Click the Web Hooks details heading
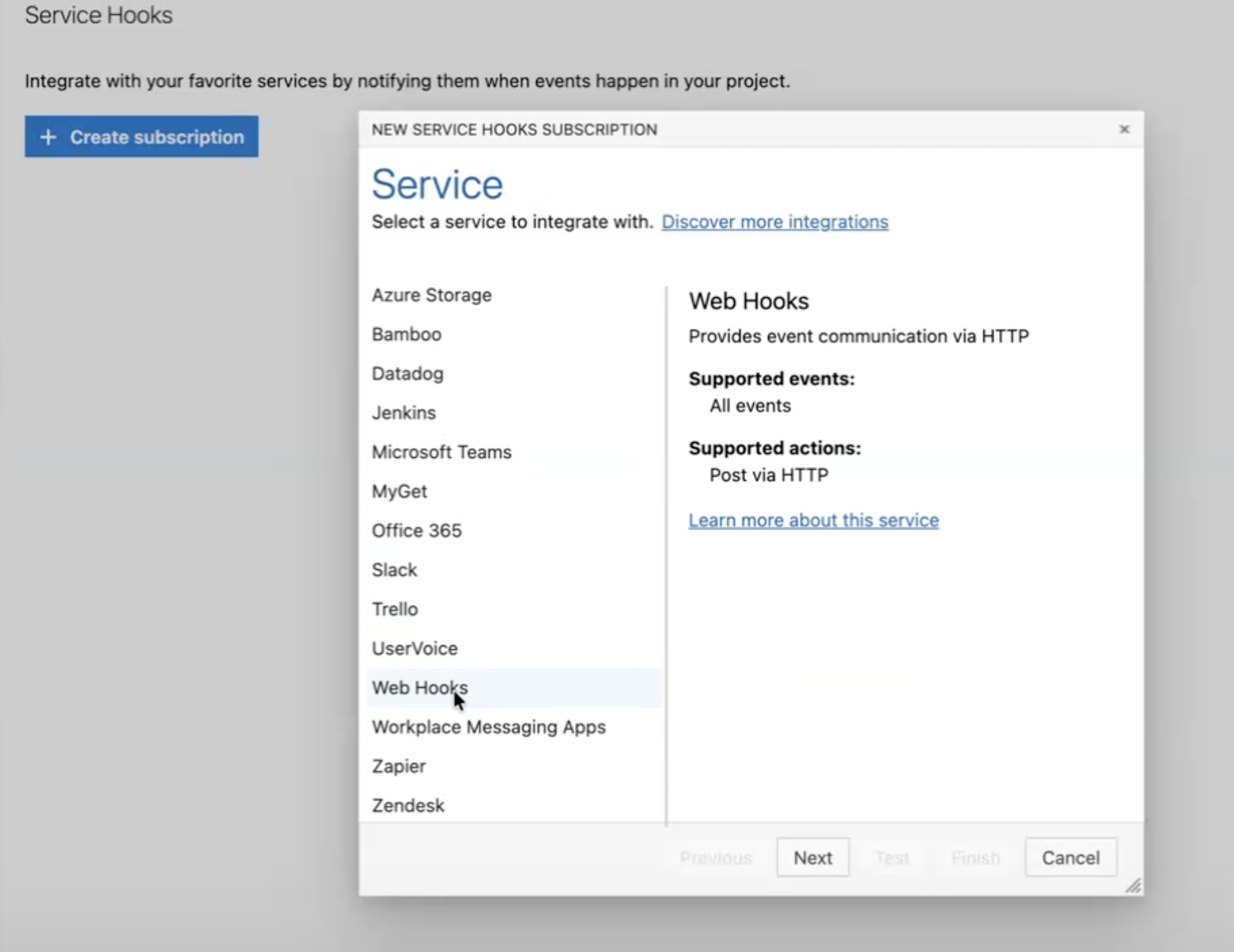Viewport: 1234px width, 952px height. pyautogui.click(x=748, y=301)
